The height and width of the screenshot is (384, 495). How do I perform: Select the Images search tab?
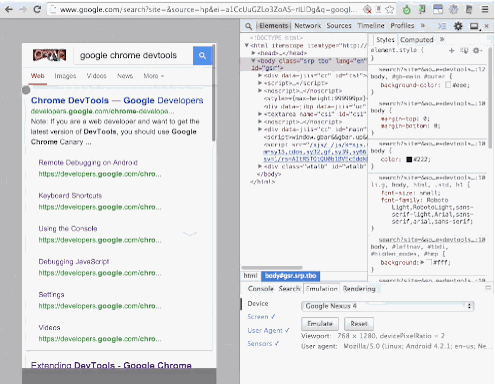(x=65, y=76)
